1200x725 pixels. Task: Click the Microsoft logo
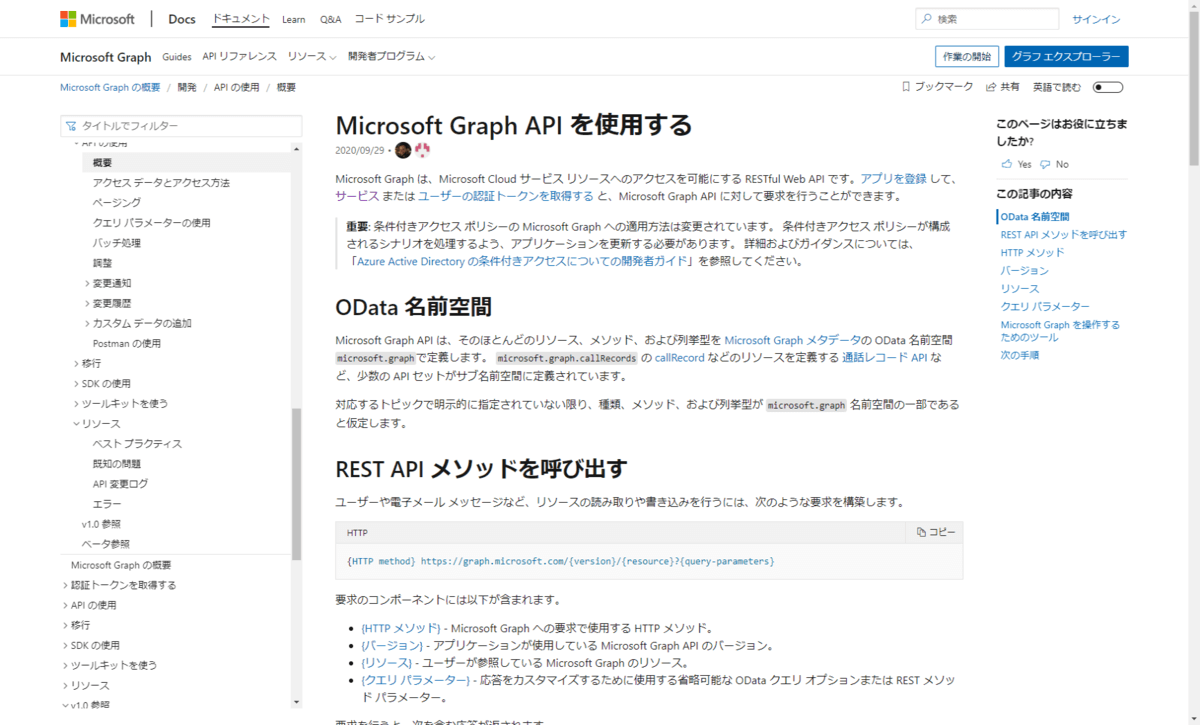pyautogui.click(x=97, y=19)
